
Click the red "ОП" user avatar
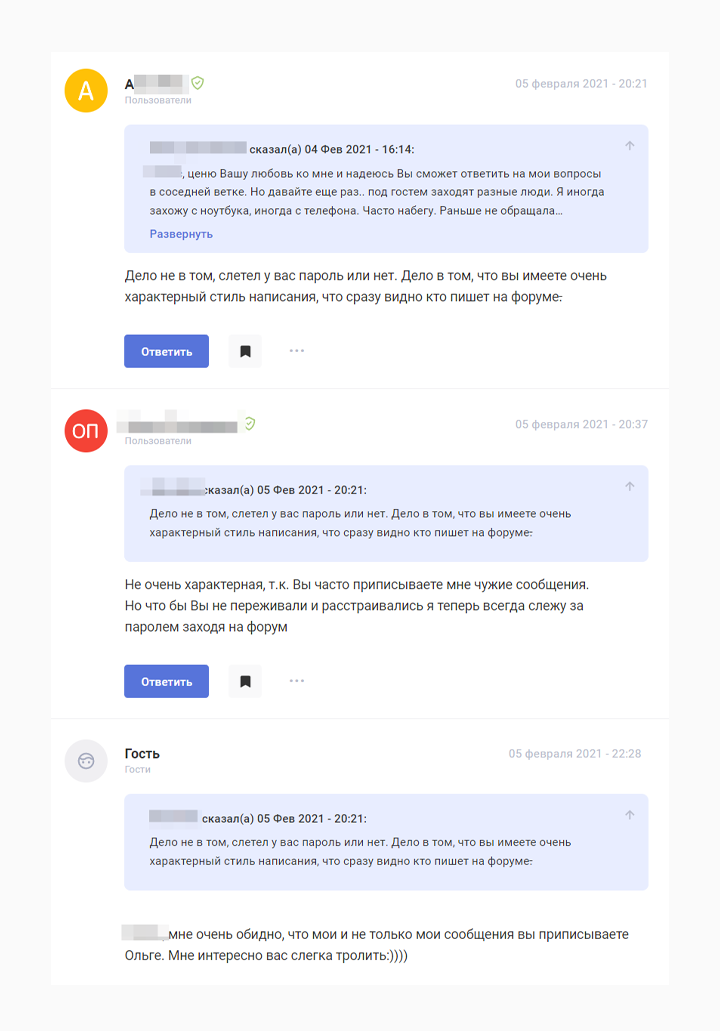pyautogui.click(x=86, y=431)
